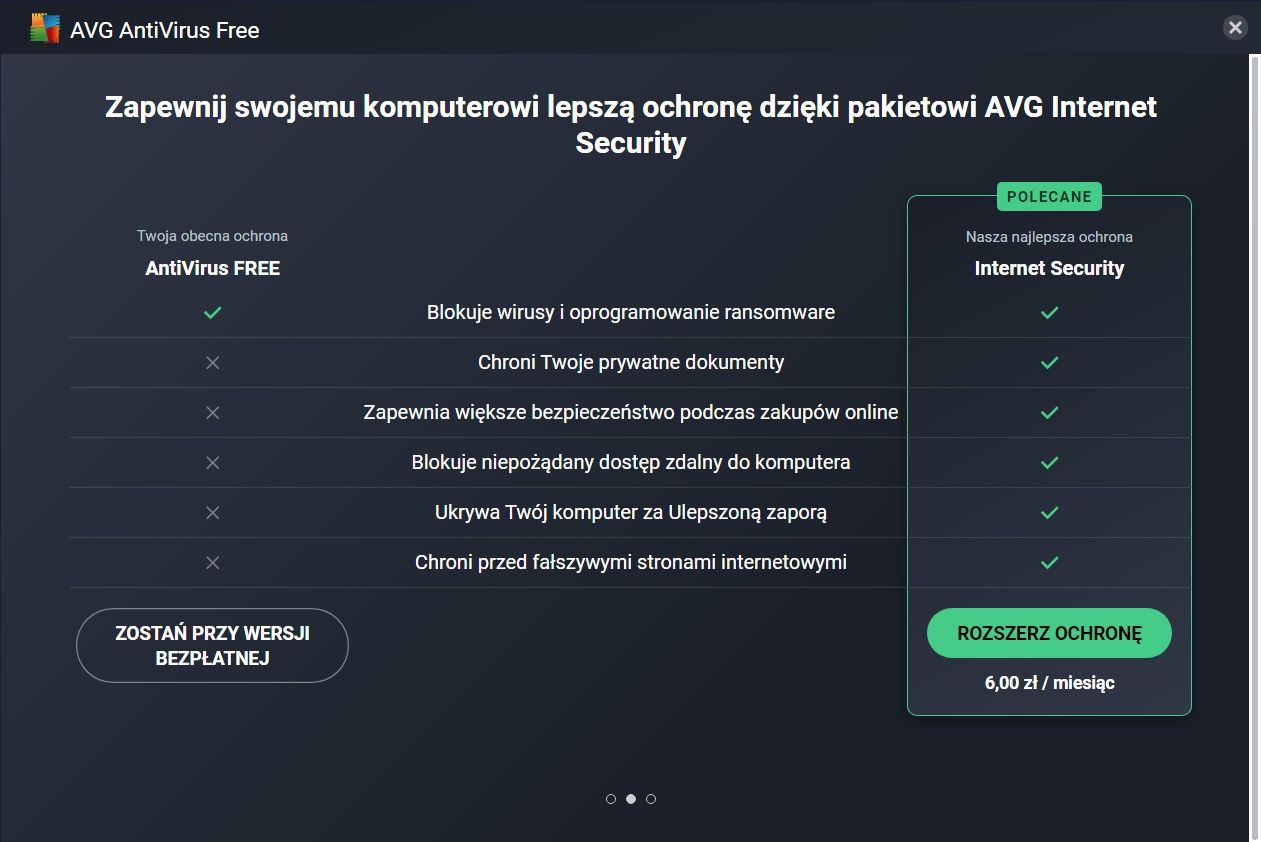The height and width of the screenshot is (842, 1261).
Task: Click Free X mark for zakupów online row
Action: [x=212, y=413]
